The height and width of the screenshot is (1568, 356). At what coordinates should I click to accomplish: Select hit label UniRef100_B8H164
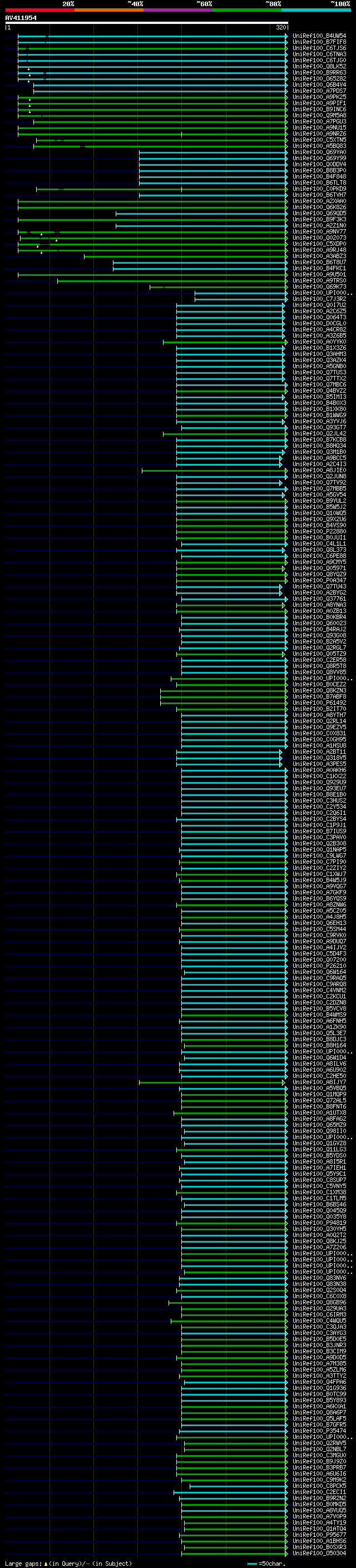tap(319, 1045)
